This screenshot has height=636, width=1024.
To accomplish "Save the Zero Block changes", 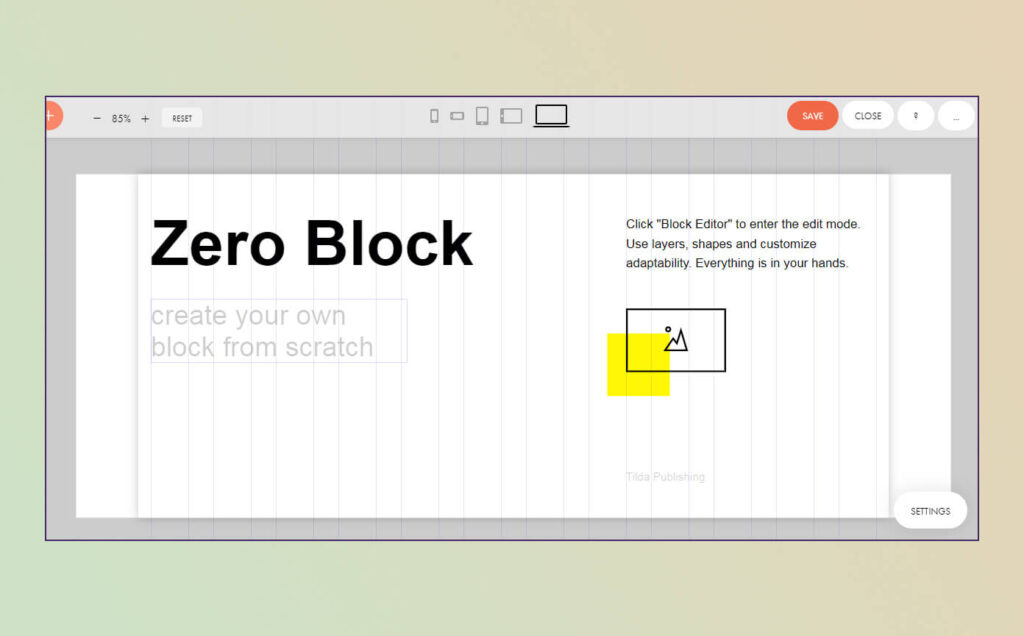I will (x=812, y=116).
